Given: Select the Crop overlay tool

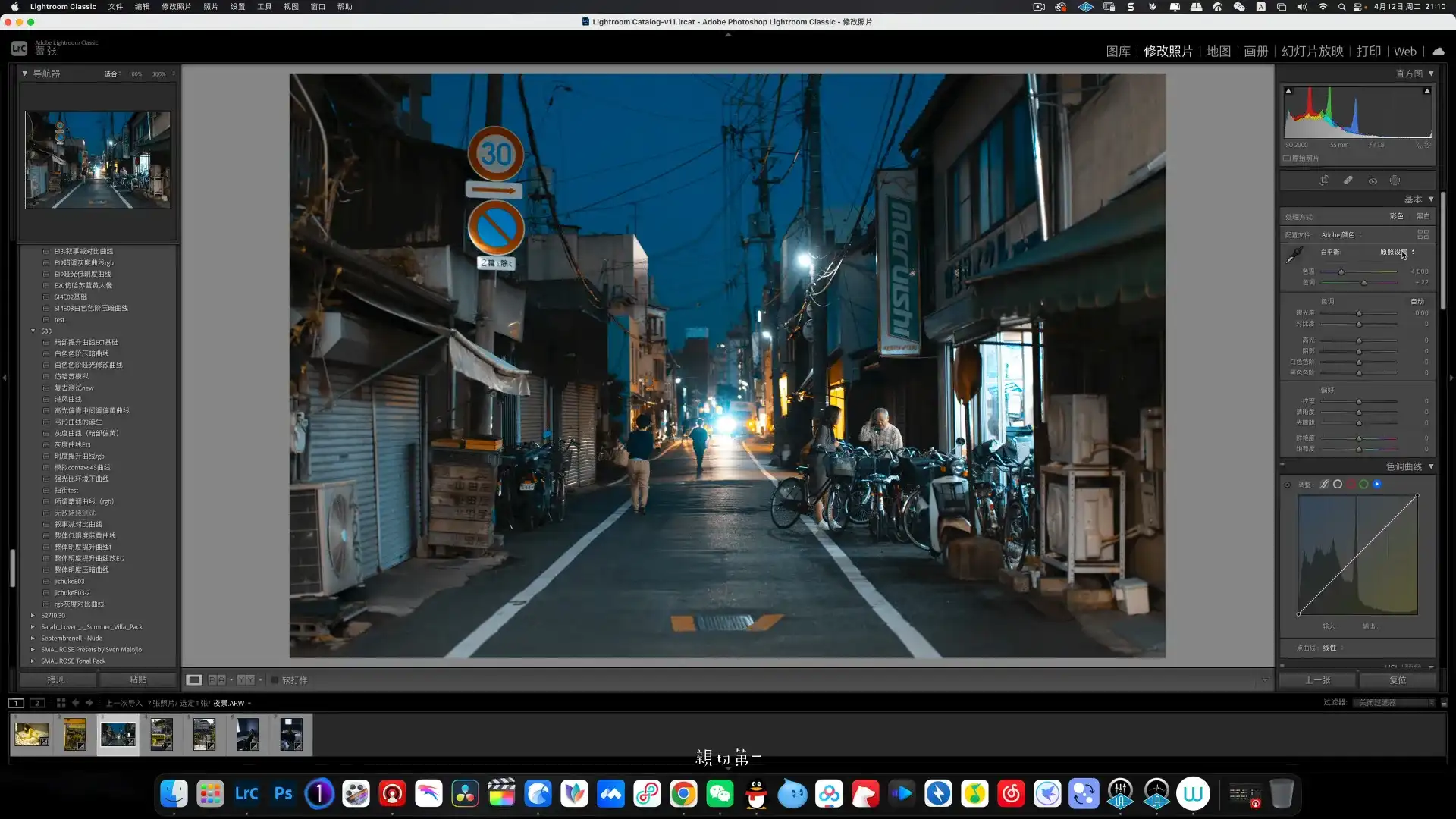Looking at the screenshot, I should (1324, 180).
